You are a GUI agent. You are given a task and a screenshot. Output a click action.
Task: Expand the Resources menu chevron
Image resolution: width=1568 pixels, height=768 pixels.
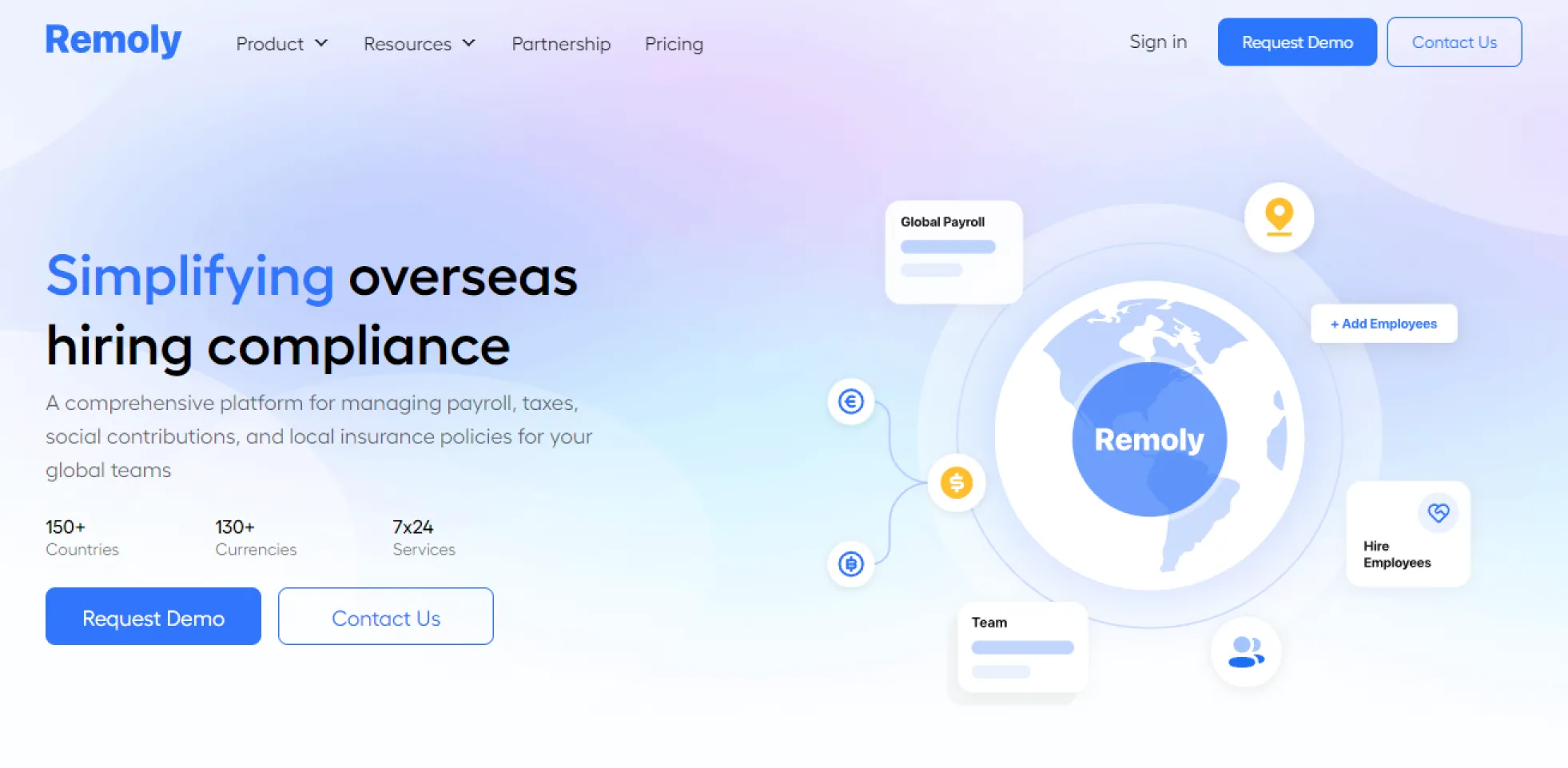click(469, 43)
